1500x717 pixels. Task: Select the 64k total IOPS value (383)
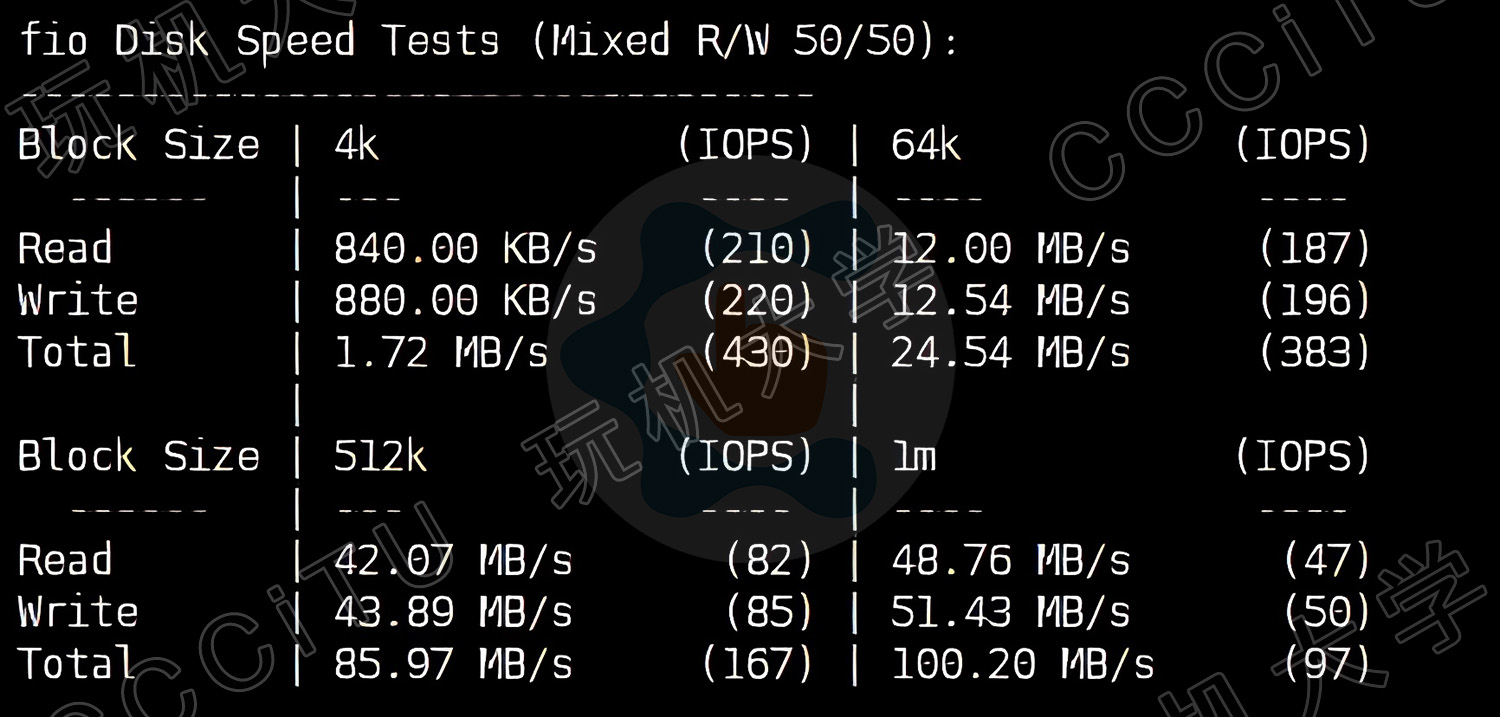1315,353
